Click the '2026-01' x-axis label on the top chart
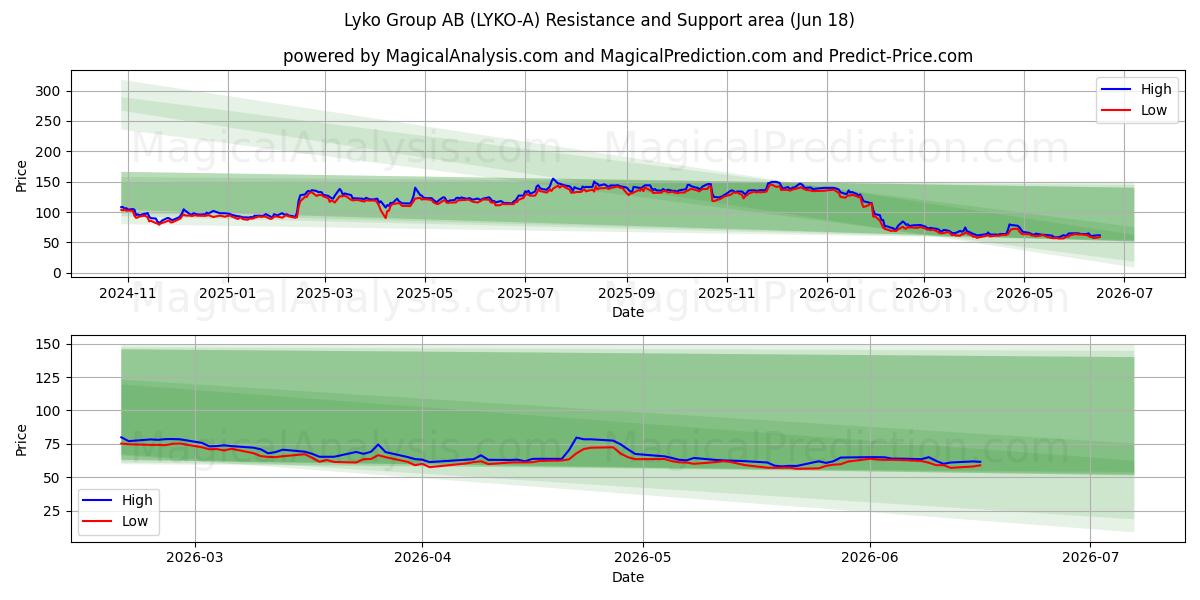Screen dimensions: 1200x600 pos(827,294)
